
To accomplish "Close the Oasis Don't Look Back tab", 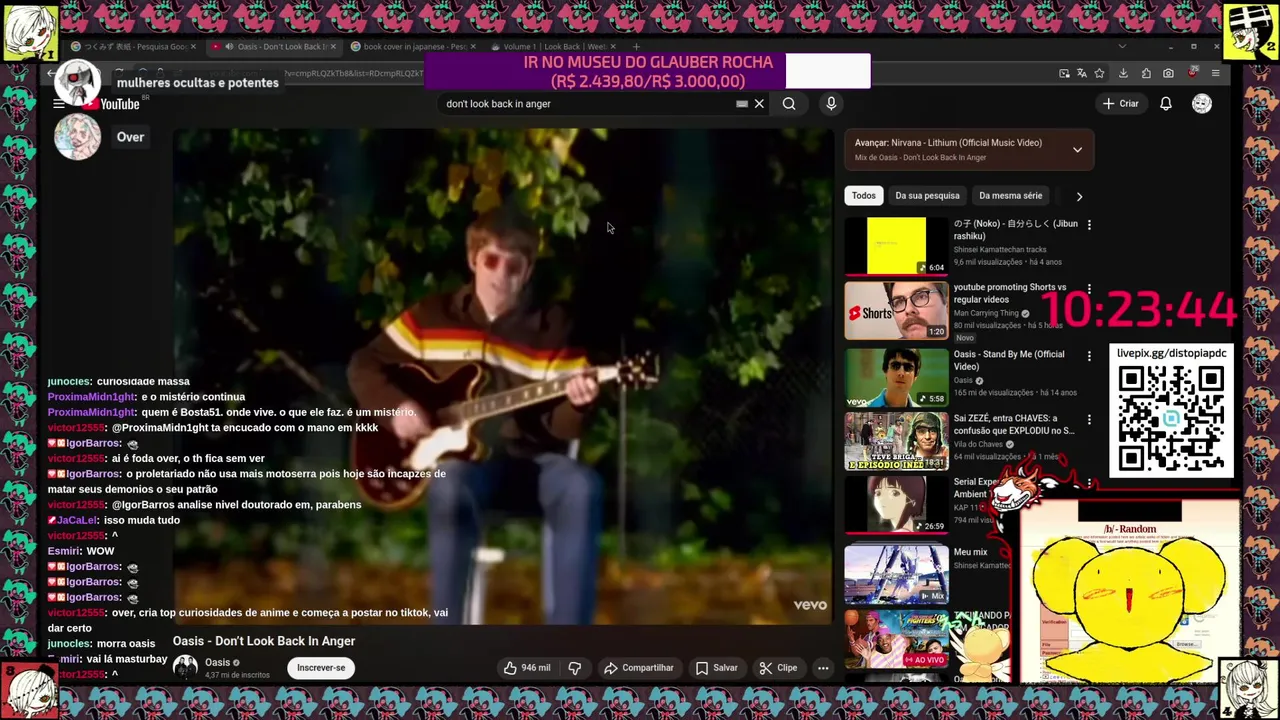I will pos(331,46).
